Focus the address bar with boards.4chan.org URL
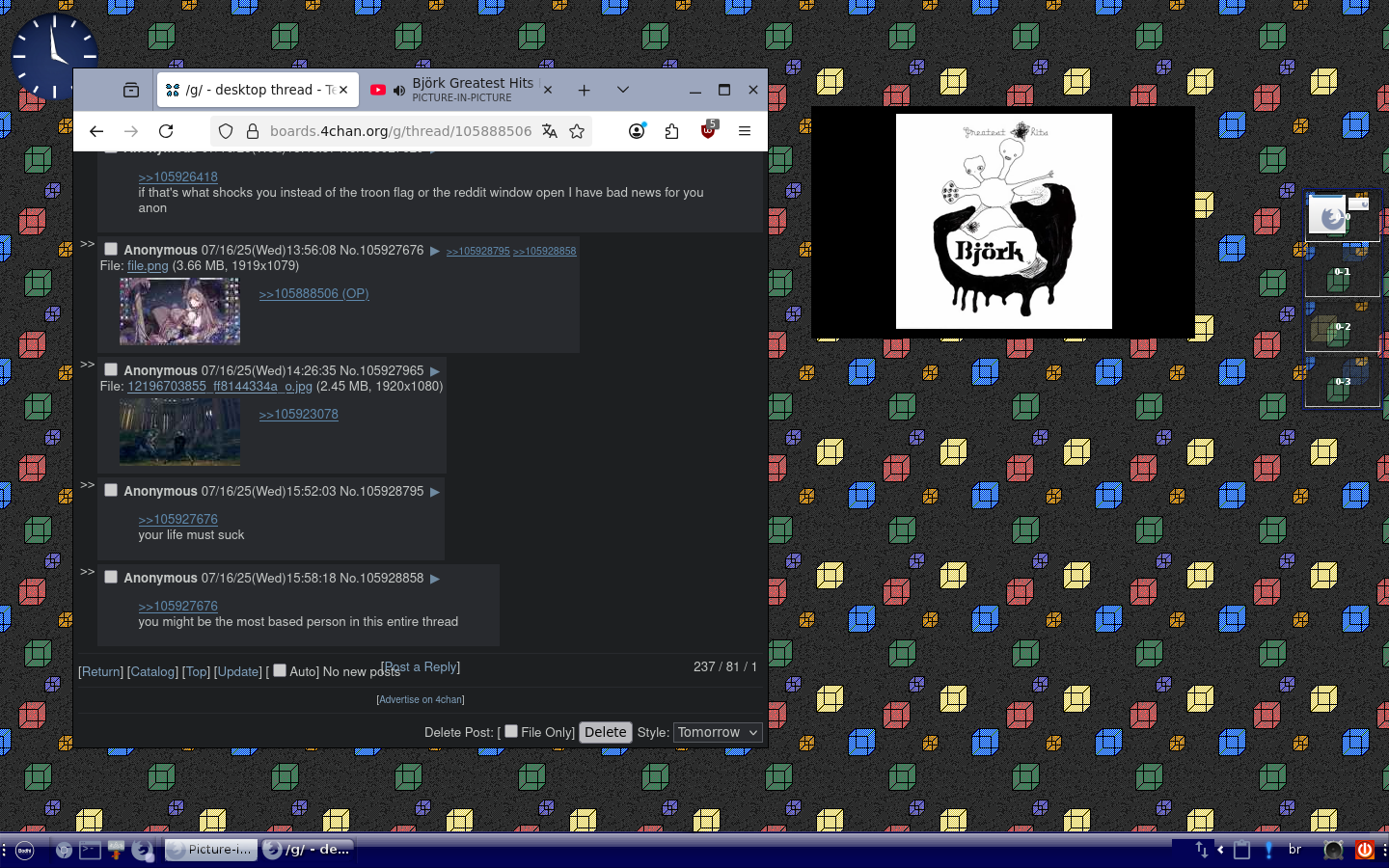Screen dimensions: 1389x868 pyautogui.click(x=399, y=131)
